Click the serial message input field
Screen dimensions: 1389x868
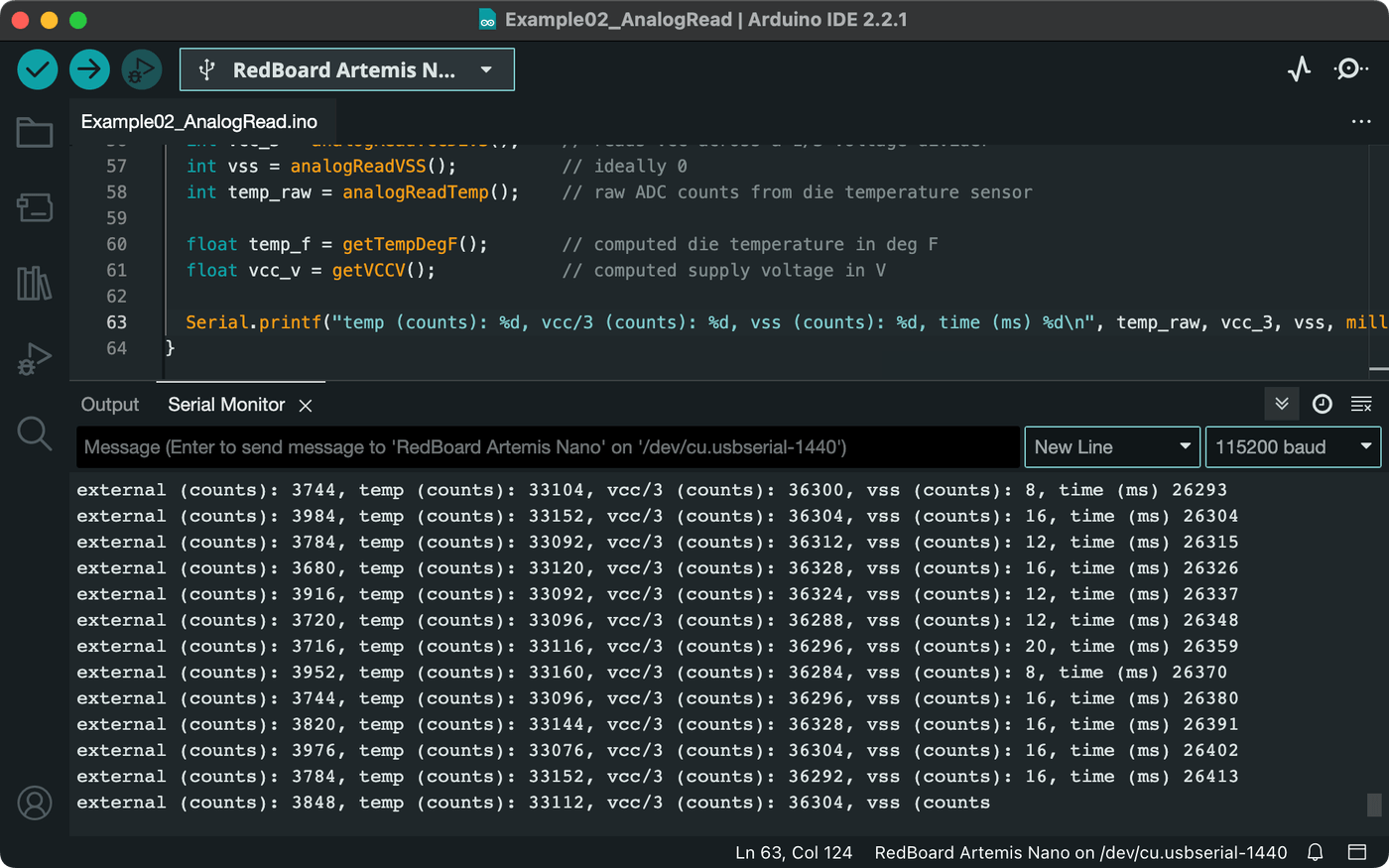548,447
